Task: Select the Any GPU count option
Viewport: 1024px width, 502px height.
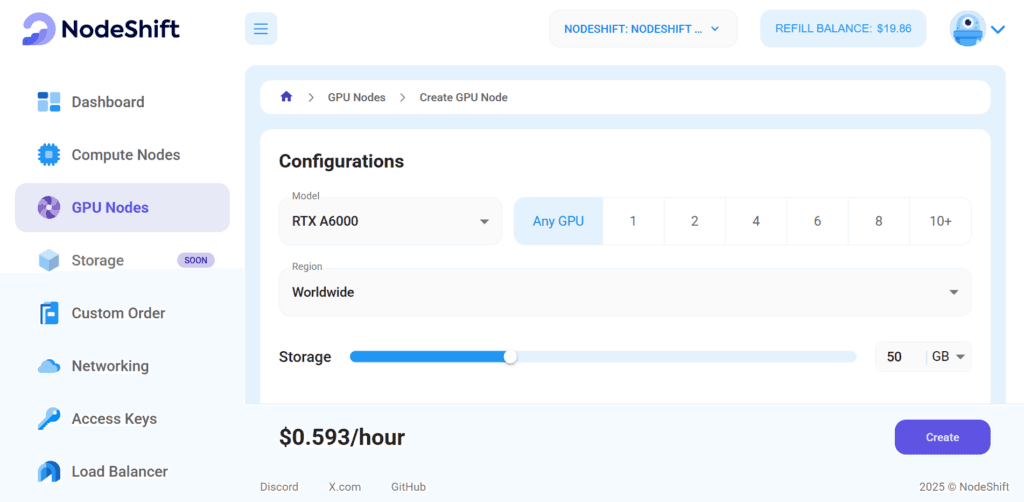Action: coord(558,221)
